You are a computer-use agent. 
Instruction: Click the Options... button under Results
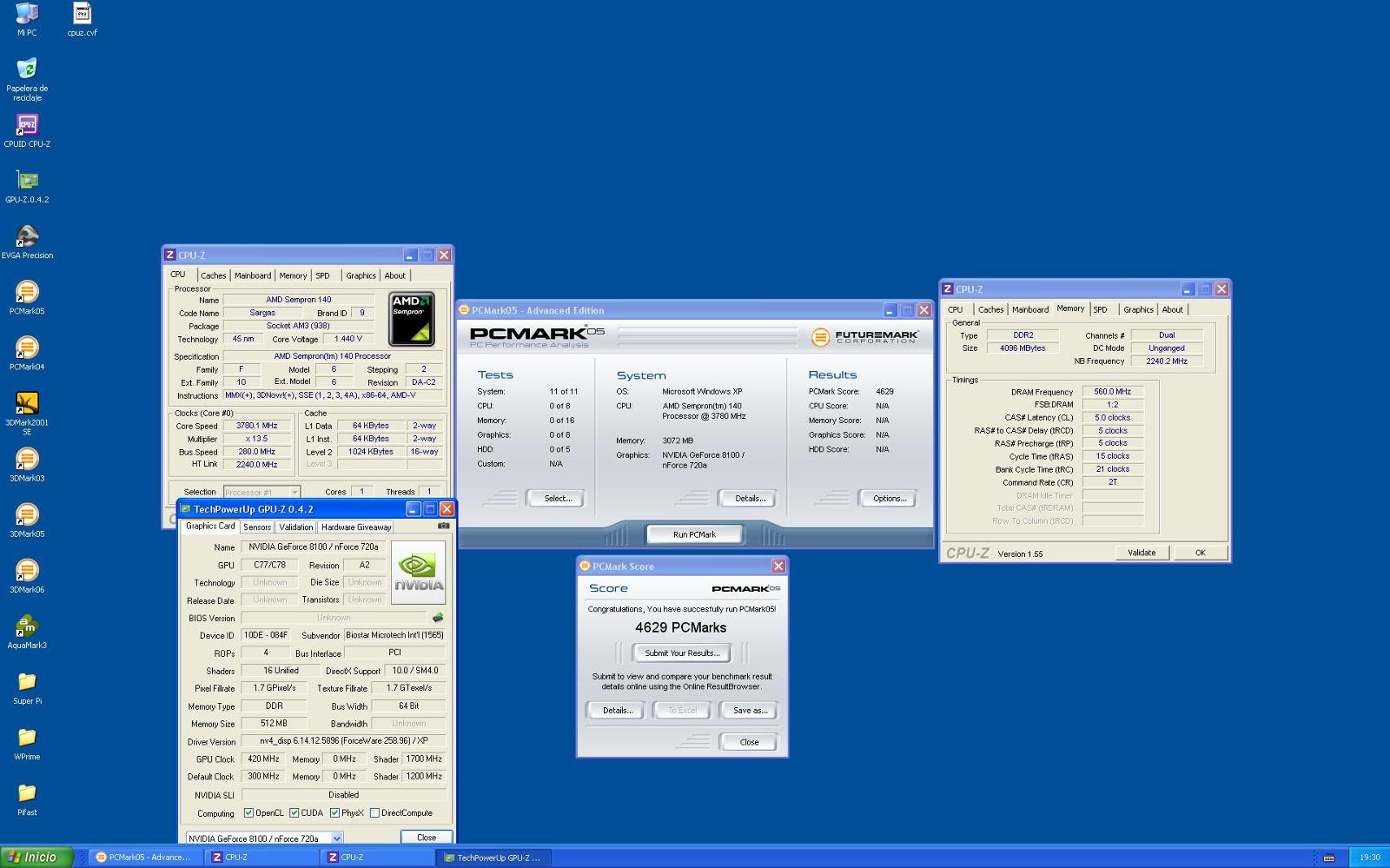pyautogui.click(x=890, y=499)
